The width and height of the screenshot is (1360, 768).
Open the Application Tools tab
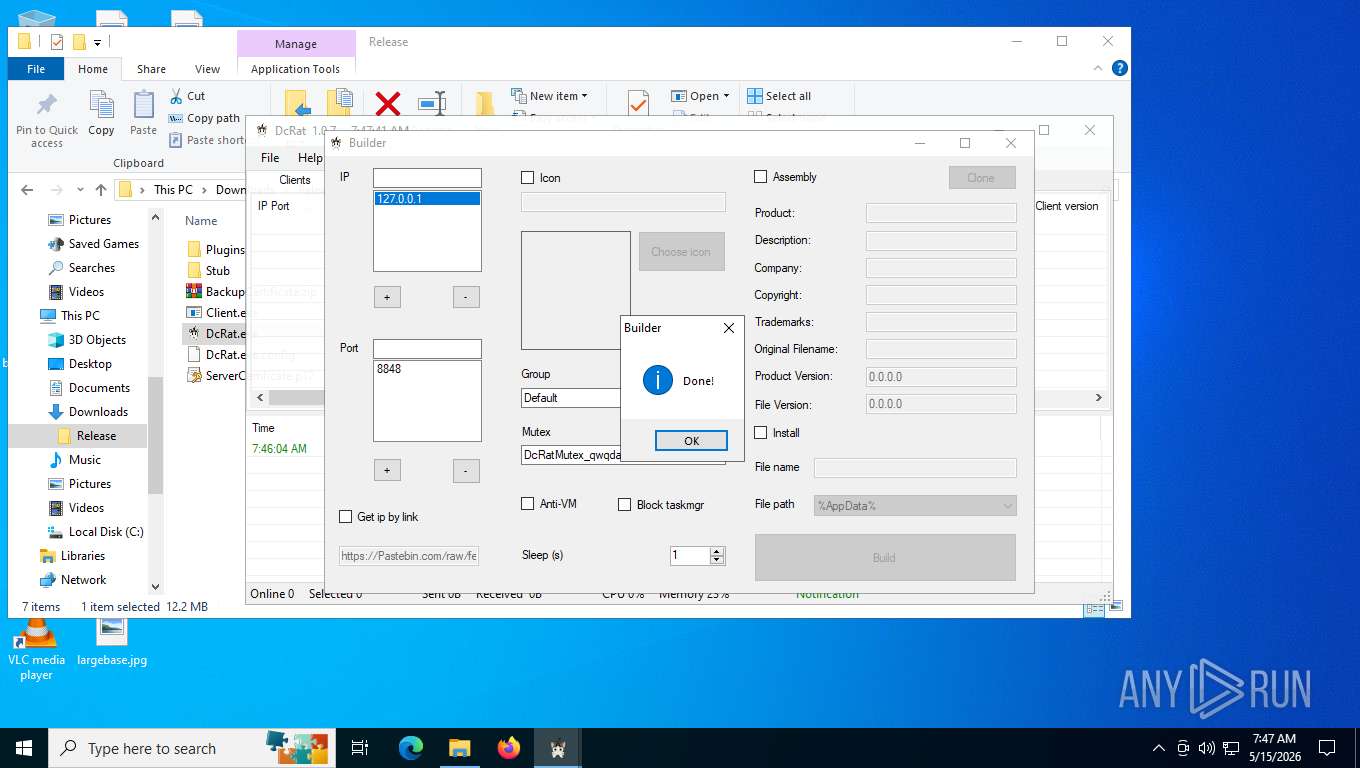tap(296, 69)
